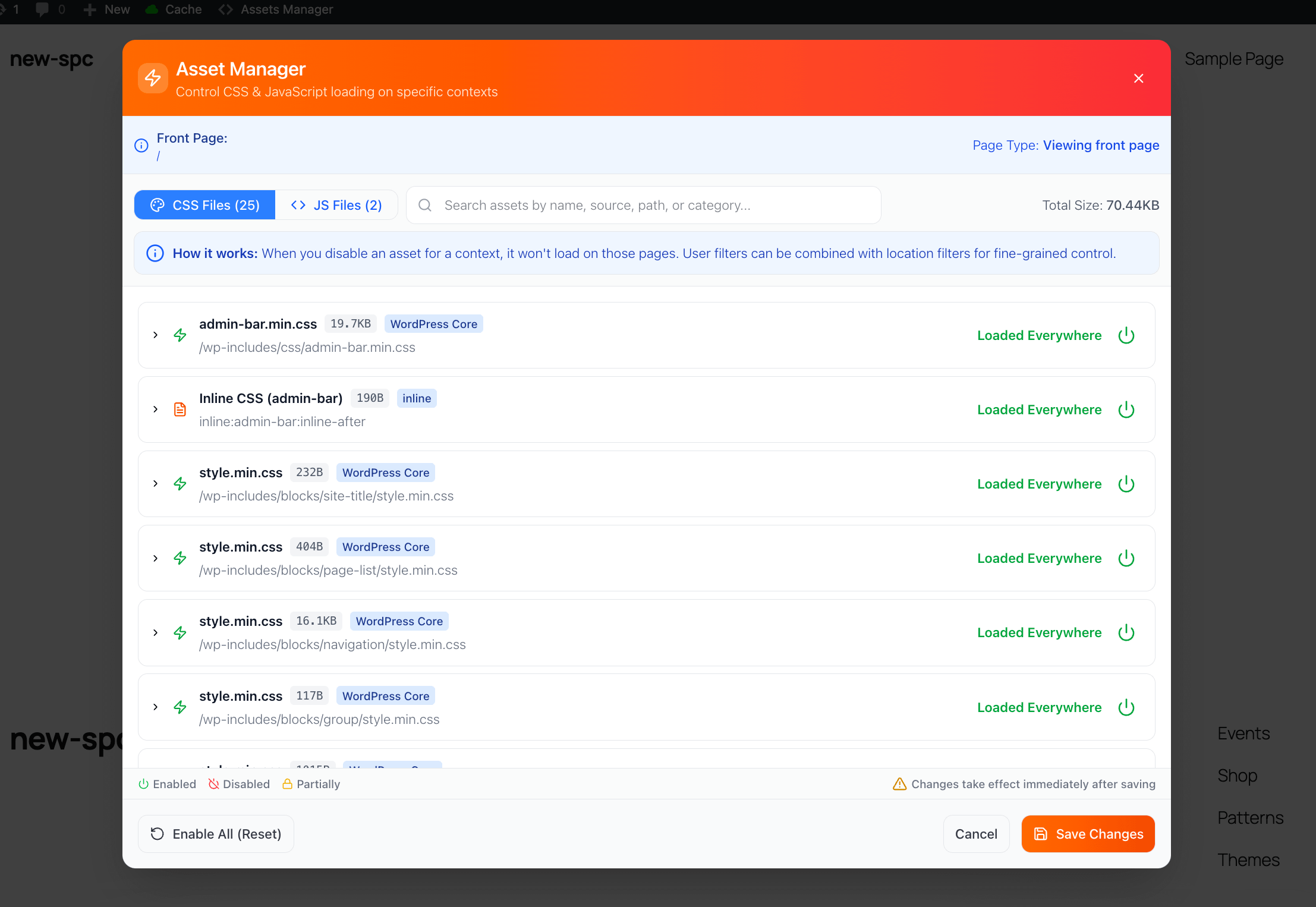Expand the site-title style.min.css row
The height and width of the screenshot is (907, 1316).
[156, 484]
